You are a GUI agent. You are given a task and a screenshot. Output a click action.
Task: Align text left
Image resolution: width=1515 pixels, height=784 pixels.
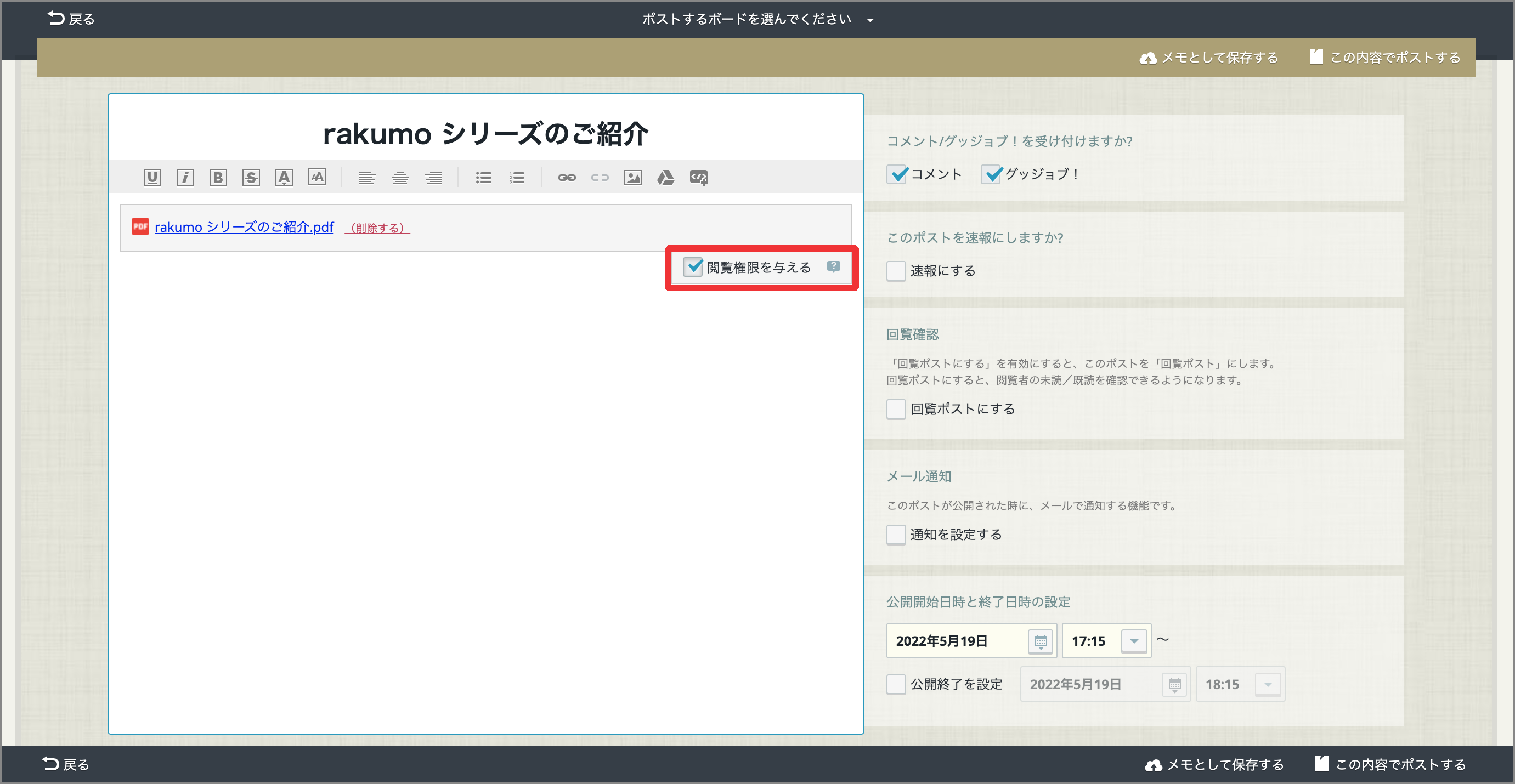(367, 178)
